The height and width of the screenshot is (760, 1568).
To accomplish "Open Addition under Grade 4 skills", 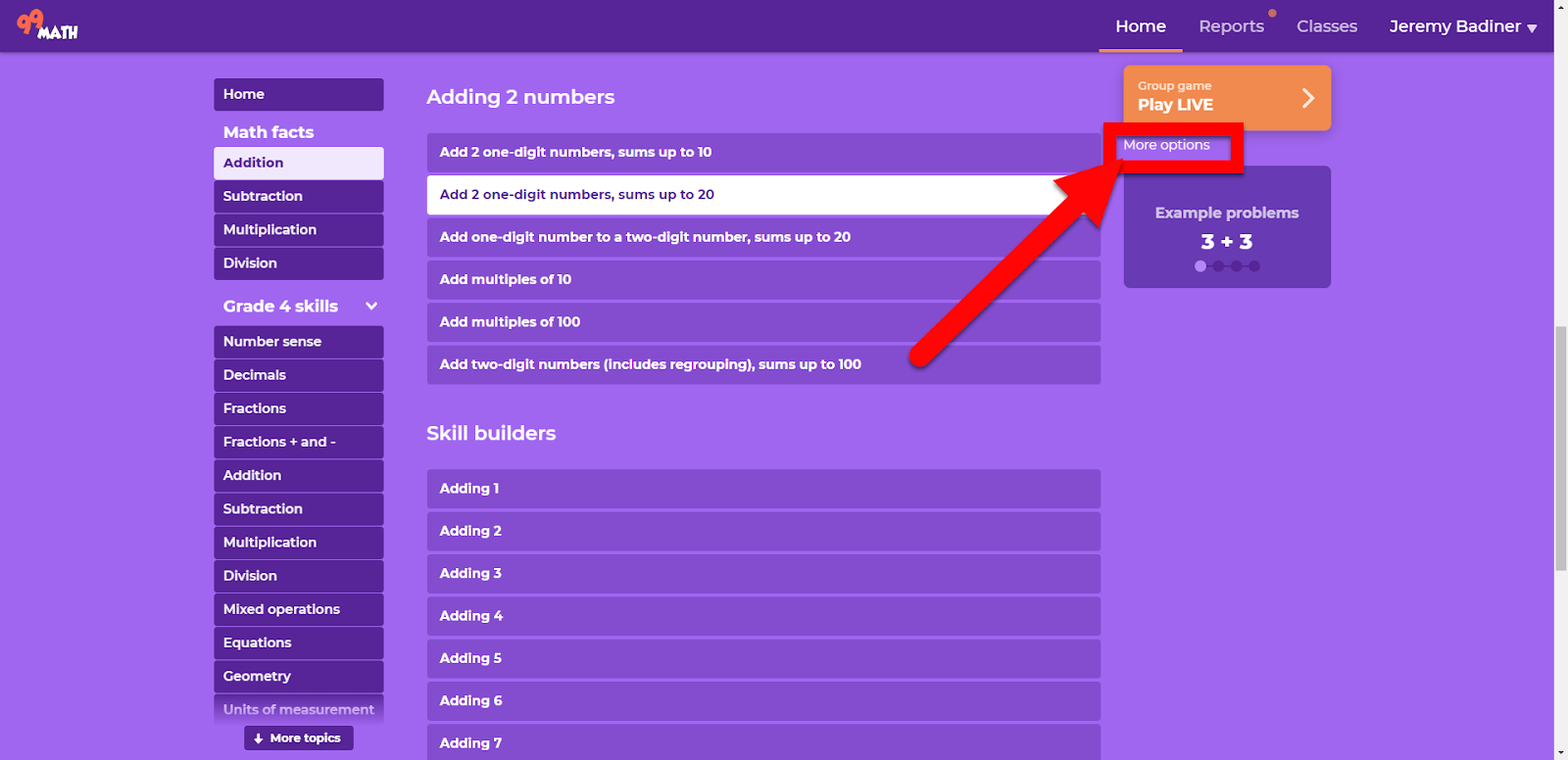I will pyautogui.click(x=299, y=476).
